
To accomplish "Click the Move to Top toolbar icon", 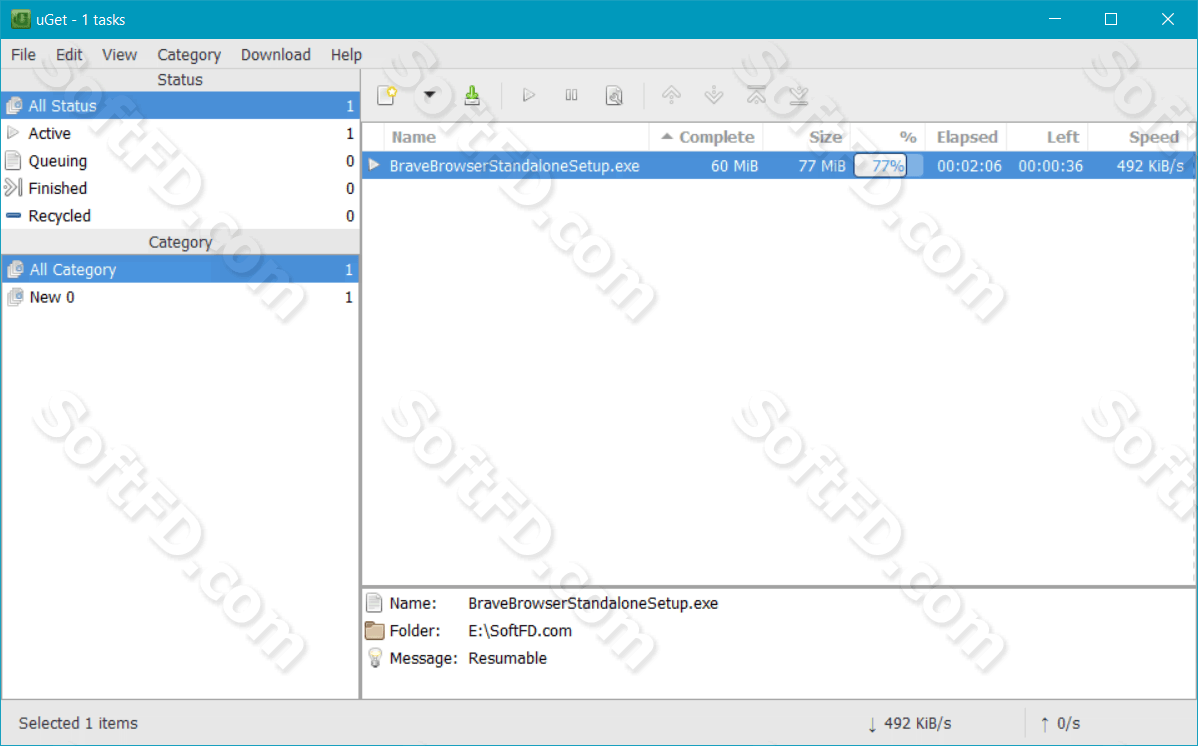I will pos(756,95).
